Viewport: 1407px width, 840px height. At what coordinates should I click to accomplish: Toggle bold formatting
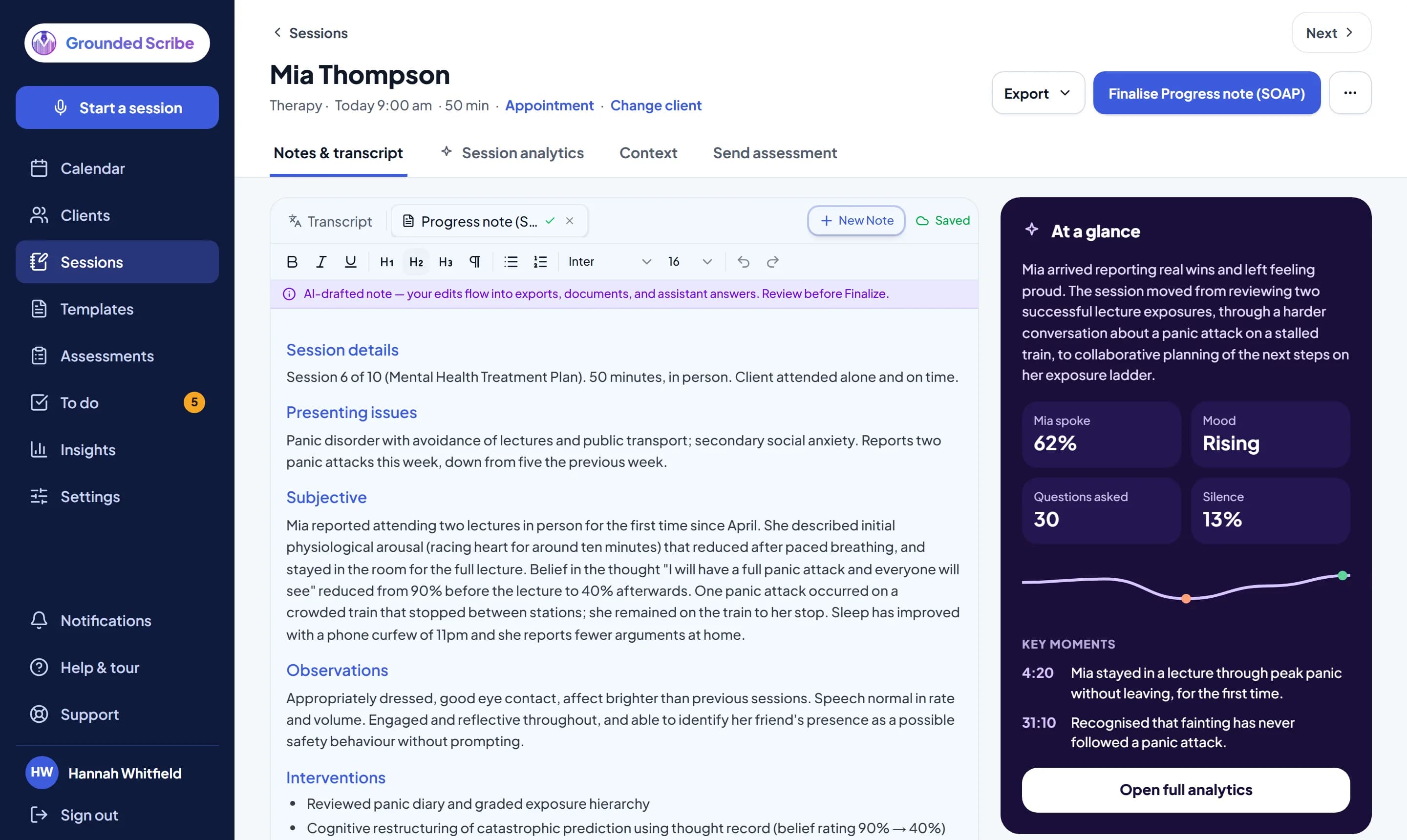(x=292, y=261)
